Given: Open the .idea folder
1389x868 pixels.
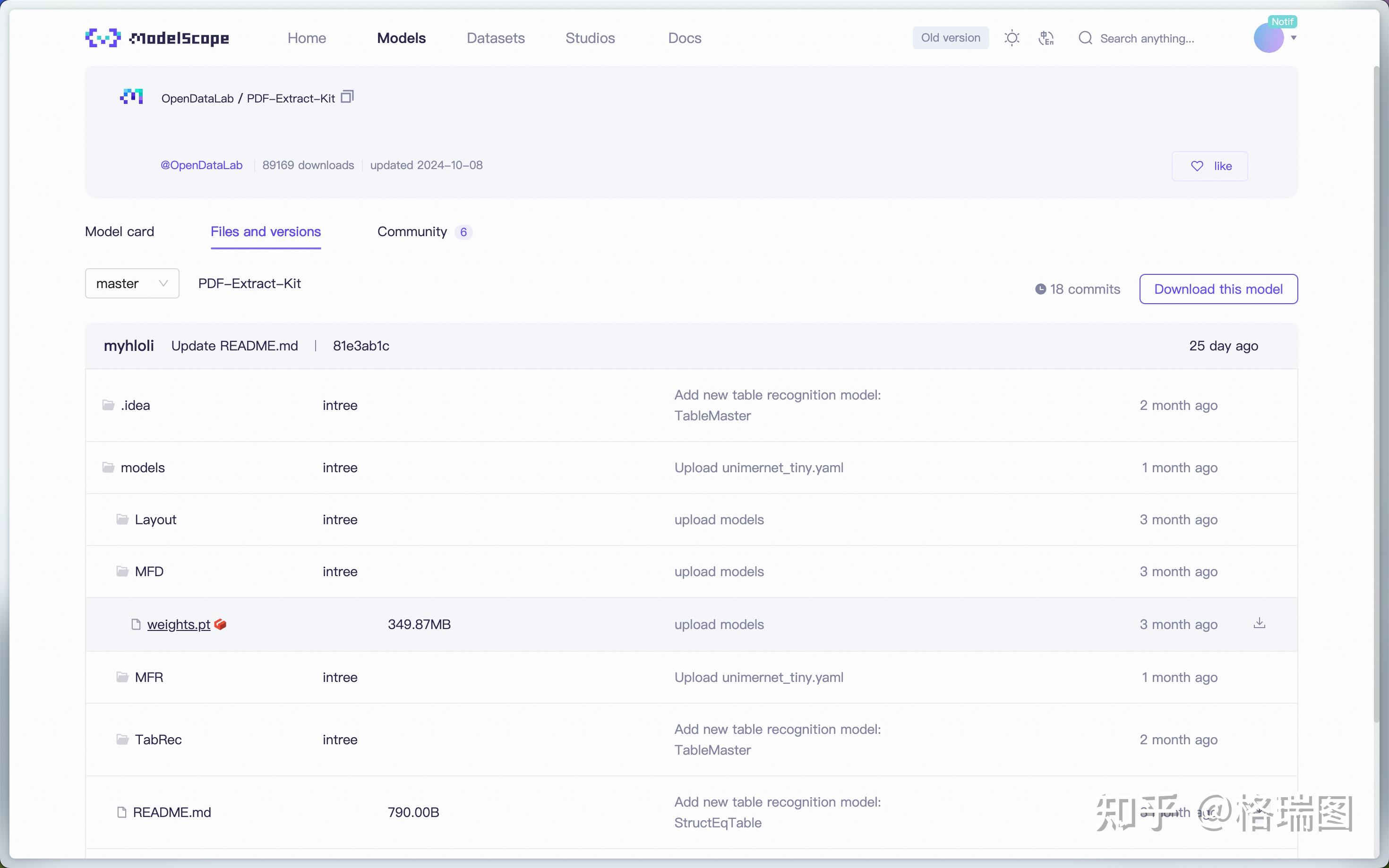Looking at the screenshot, I should pyautogui.click(x=135, y=405).
